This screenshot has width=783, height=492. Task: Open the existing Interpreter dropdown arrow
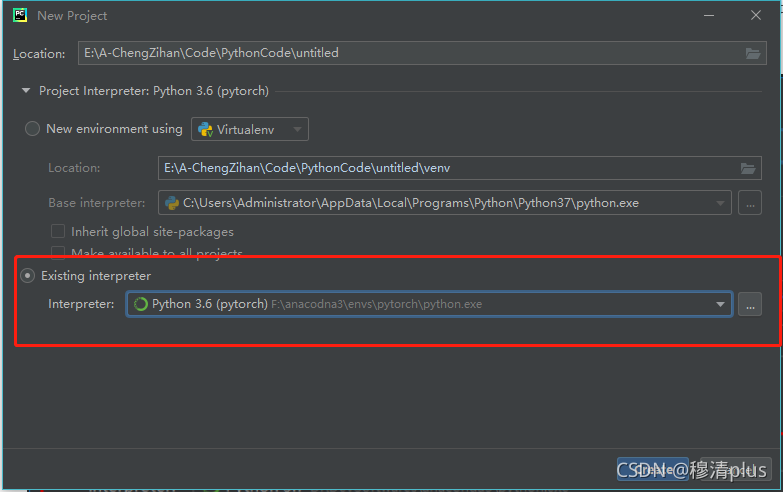(x=720, y=304)
